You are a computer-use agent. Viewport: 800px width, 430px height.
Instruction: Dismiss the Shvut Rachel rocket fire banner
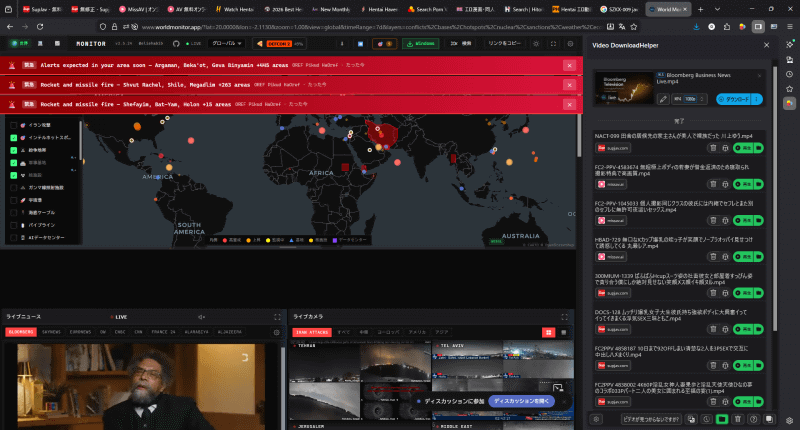click(x=569, y=85)
